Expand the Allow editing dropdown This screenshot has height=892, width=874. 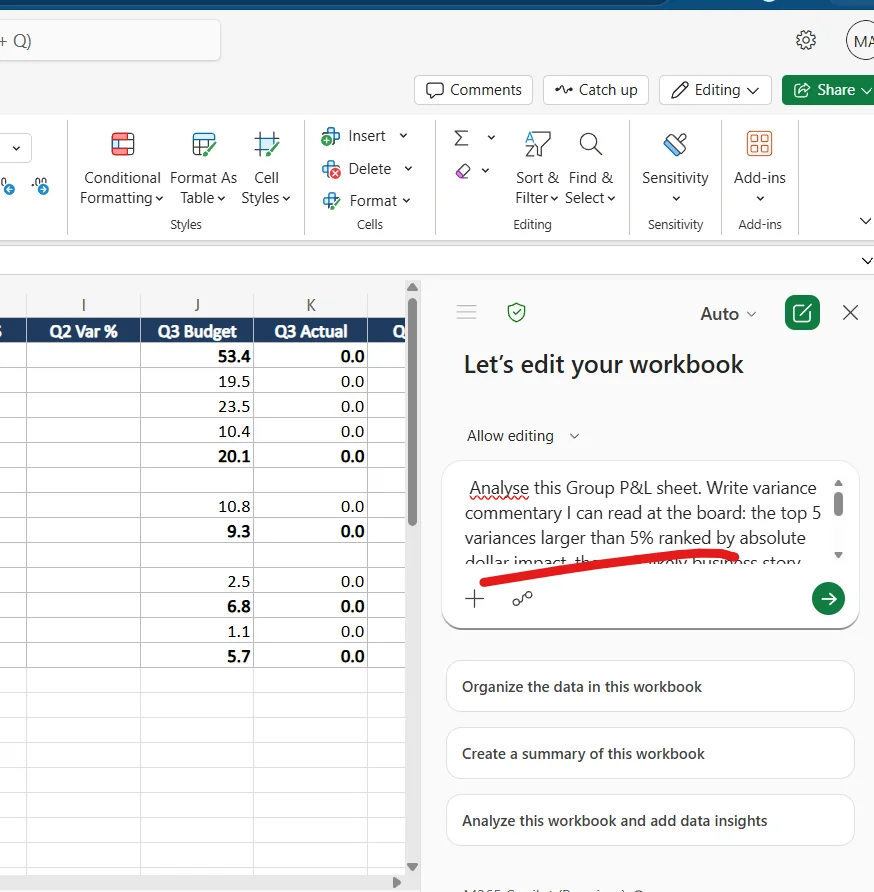(523, 436)
